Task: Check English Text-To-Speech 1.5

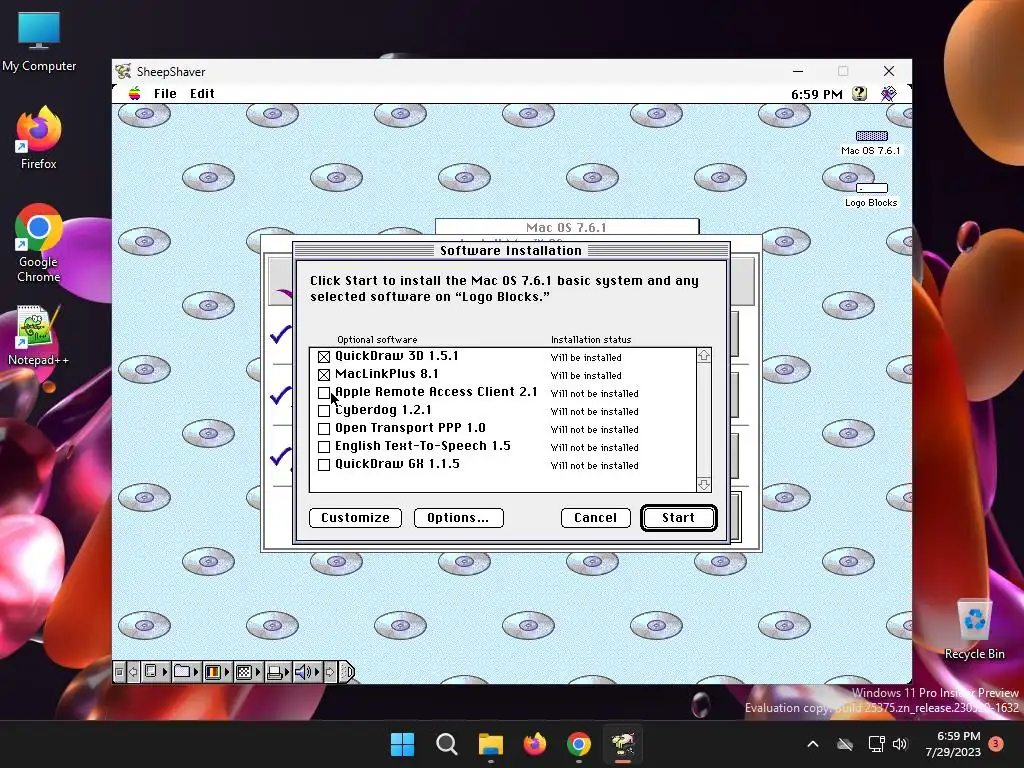Action: [x=324, y=447]
